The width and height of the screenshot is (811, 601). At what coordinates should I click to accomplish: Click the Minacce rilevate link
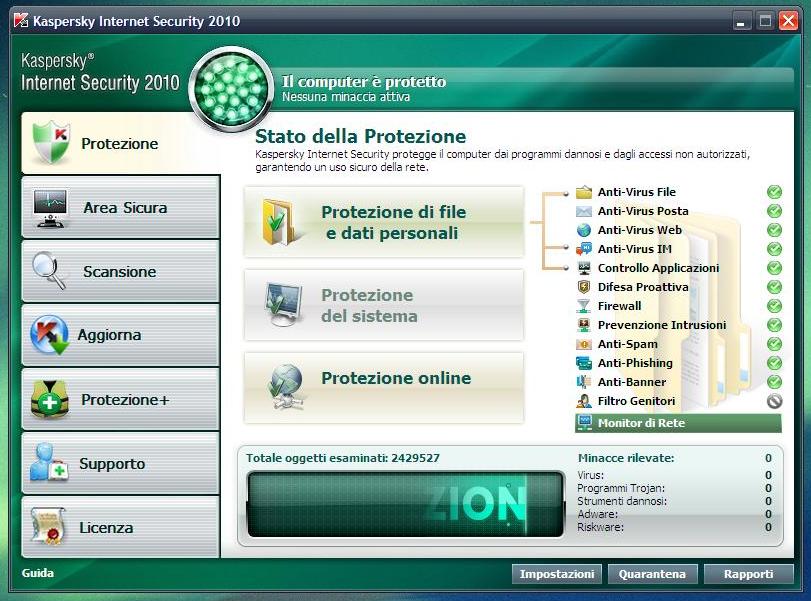tap(626, 458)
